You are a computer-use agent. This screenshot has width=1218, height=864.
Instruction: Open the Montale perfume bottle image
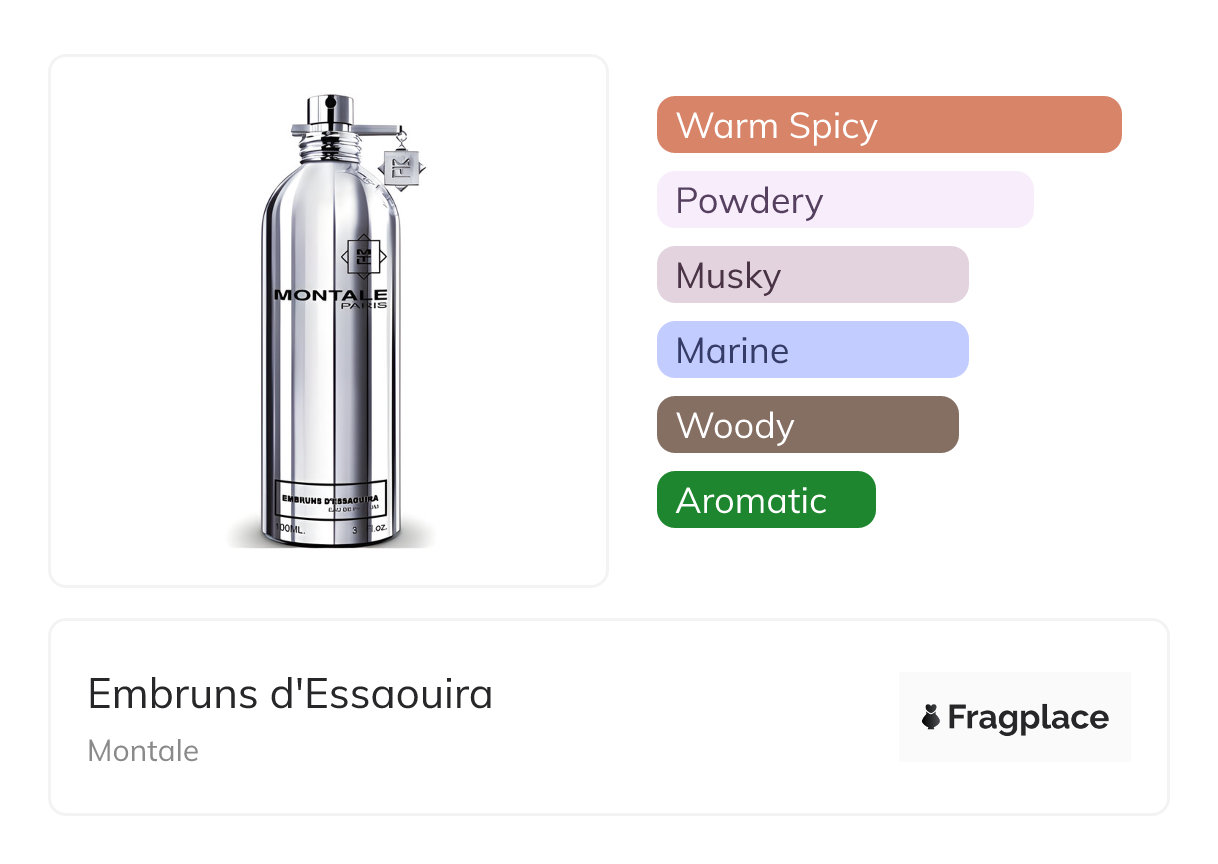pos(330,321)
